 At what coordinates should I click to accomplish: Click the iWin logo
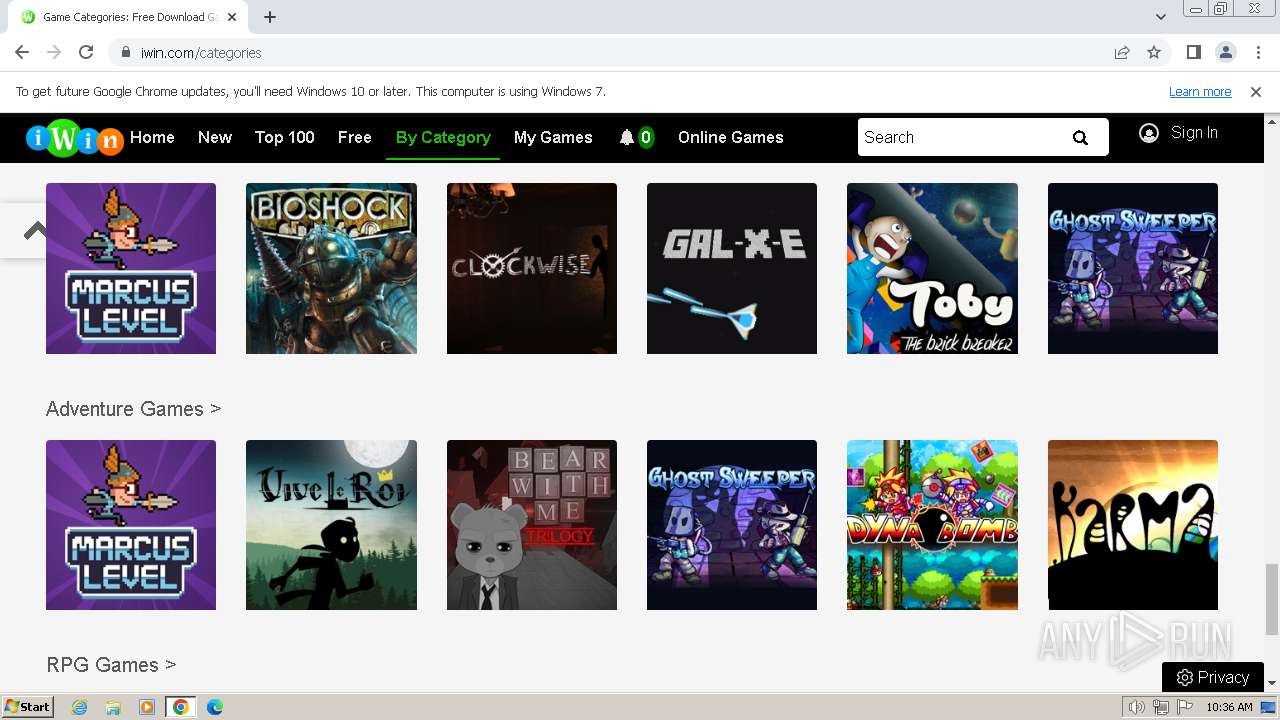pyautogui.click(x=74, y=139)
